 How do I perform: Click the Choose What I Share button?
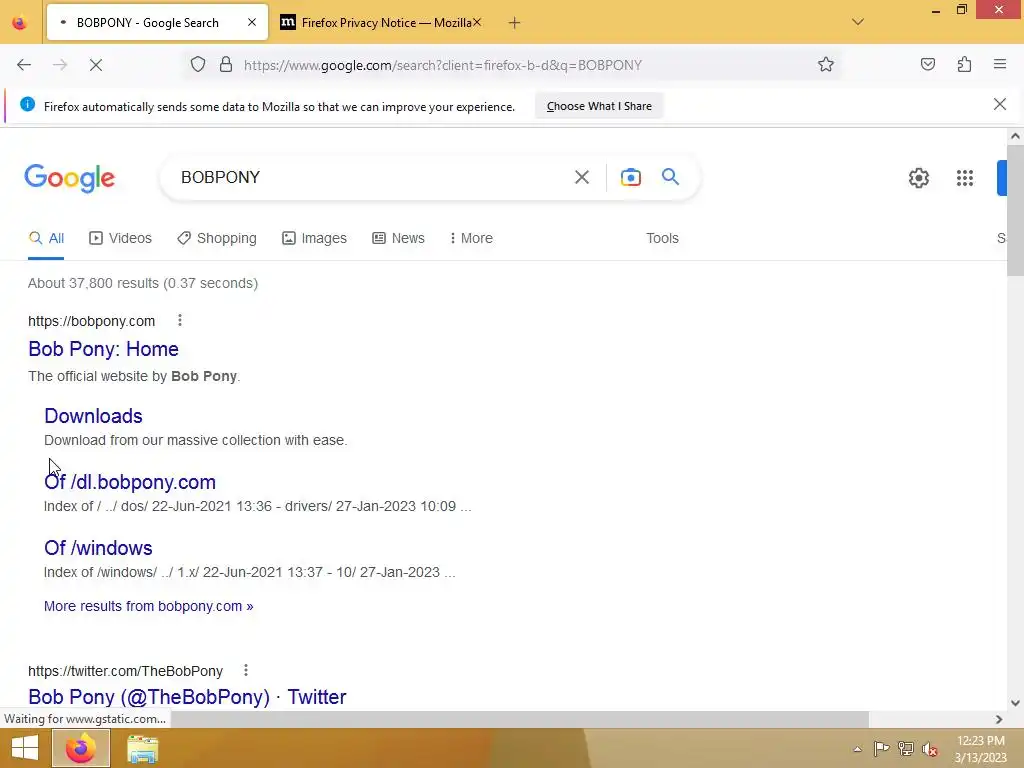(599, 106)
